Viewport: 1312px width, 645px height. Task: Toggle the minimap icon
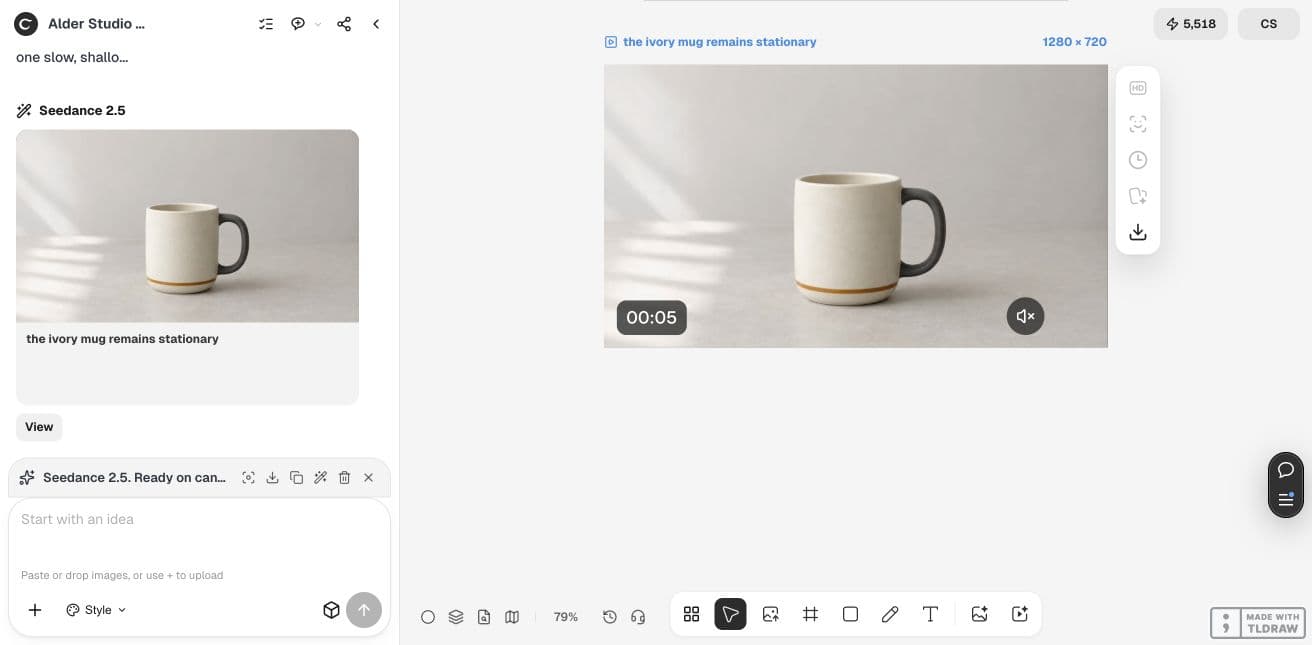512,617
